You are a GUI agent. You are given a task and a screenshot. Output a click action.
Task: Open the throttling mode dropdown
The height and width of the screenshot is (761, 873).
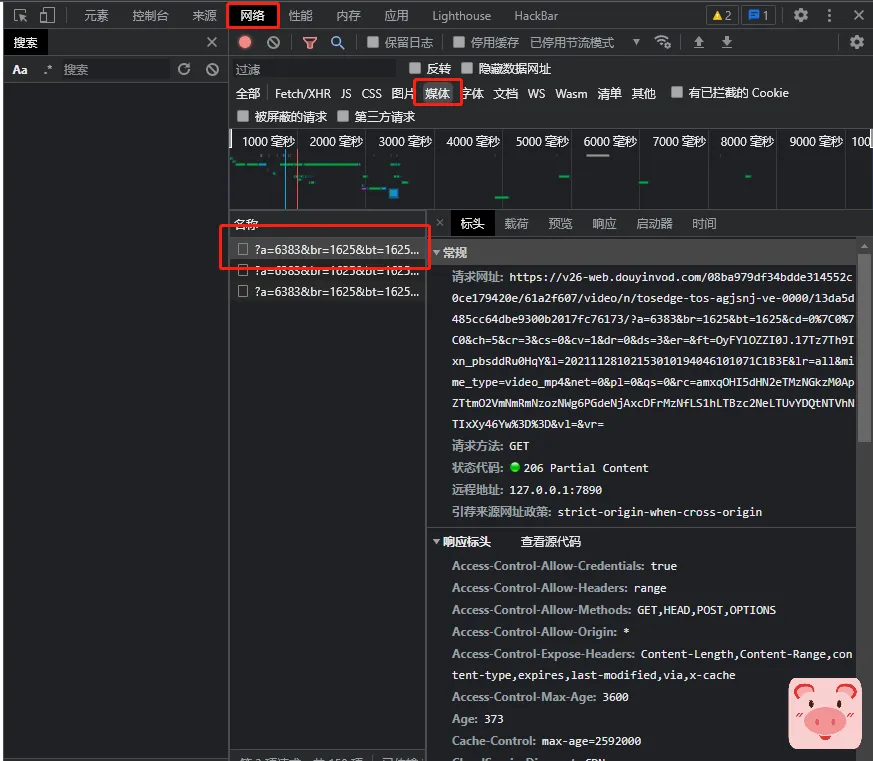click(x=636, y=42)
